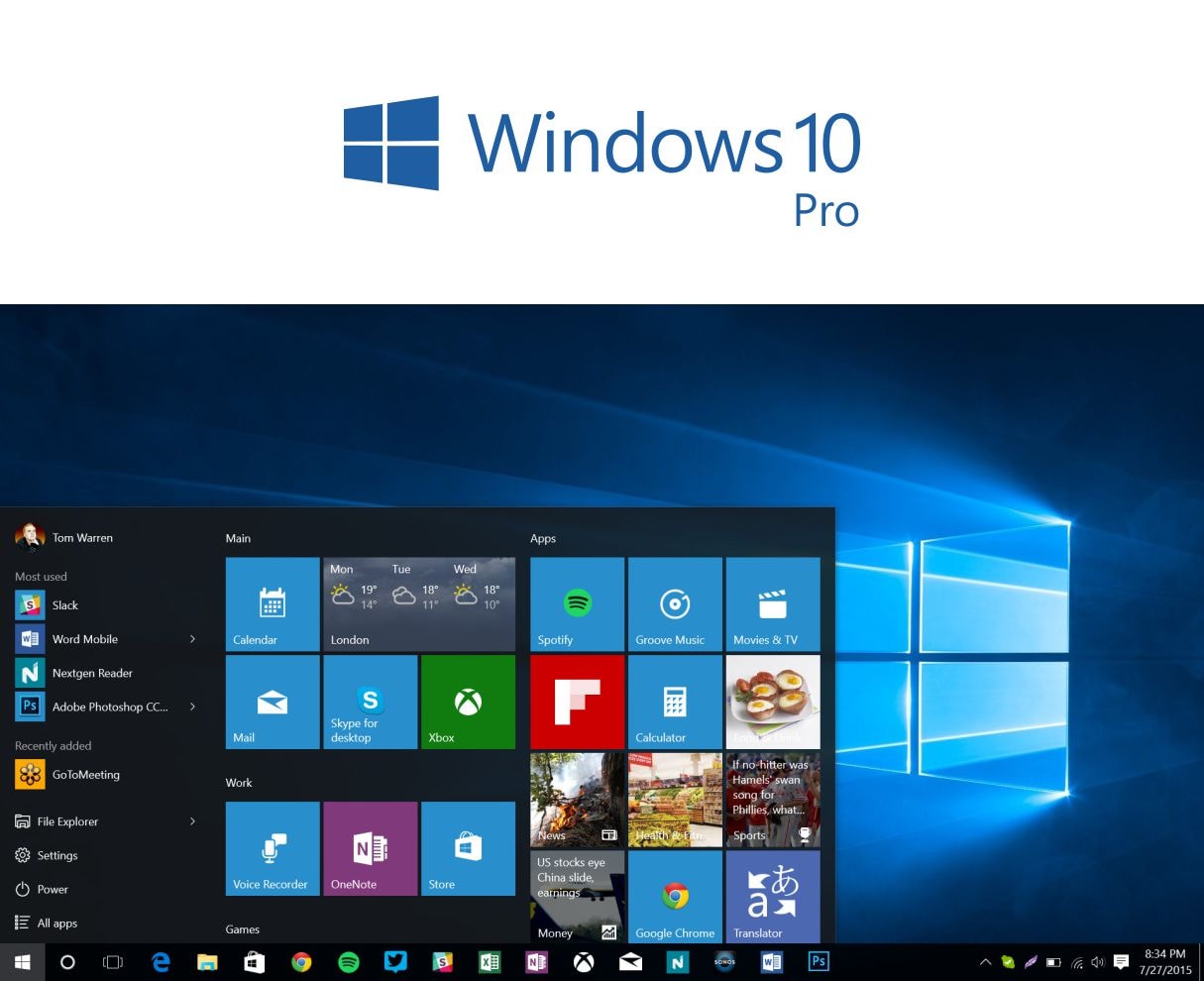Open the Action Center notification icon
1204x981 pixels.
(x=1122, y=962)
